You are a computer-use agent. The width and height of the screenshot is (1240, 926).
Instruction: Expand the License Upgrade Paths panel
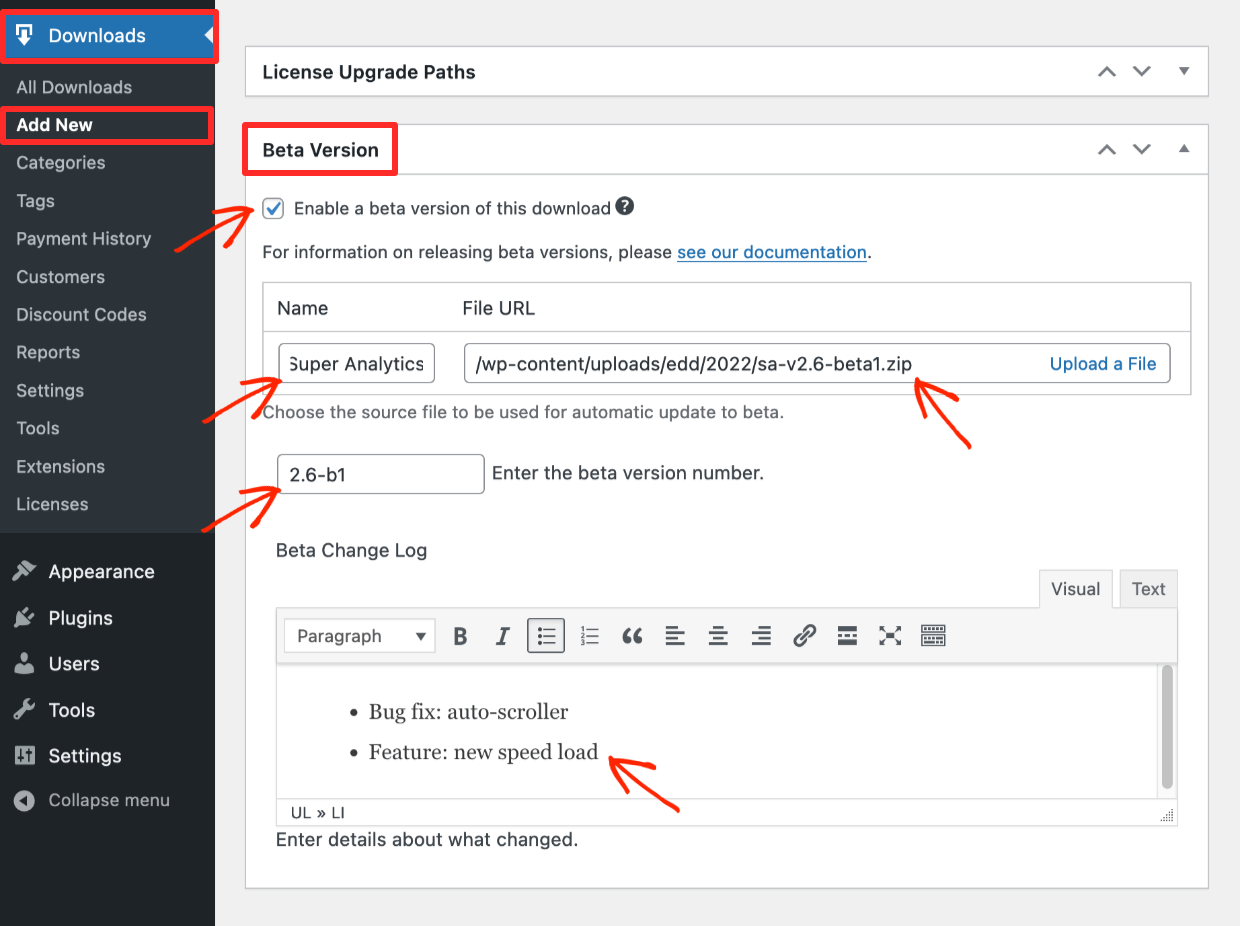pos(1184,71)
